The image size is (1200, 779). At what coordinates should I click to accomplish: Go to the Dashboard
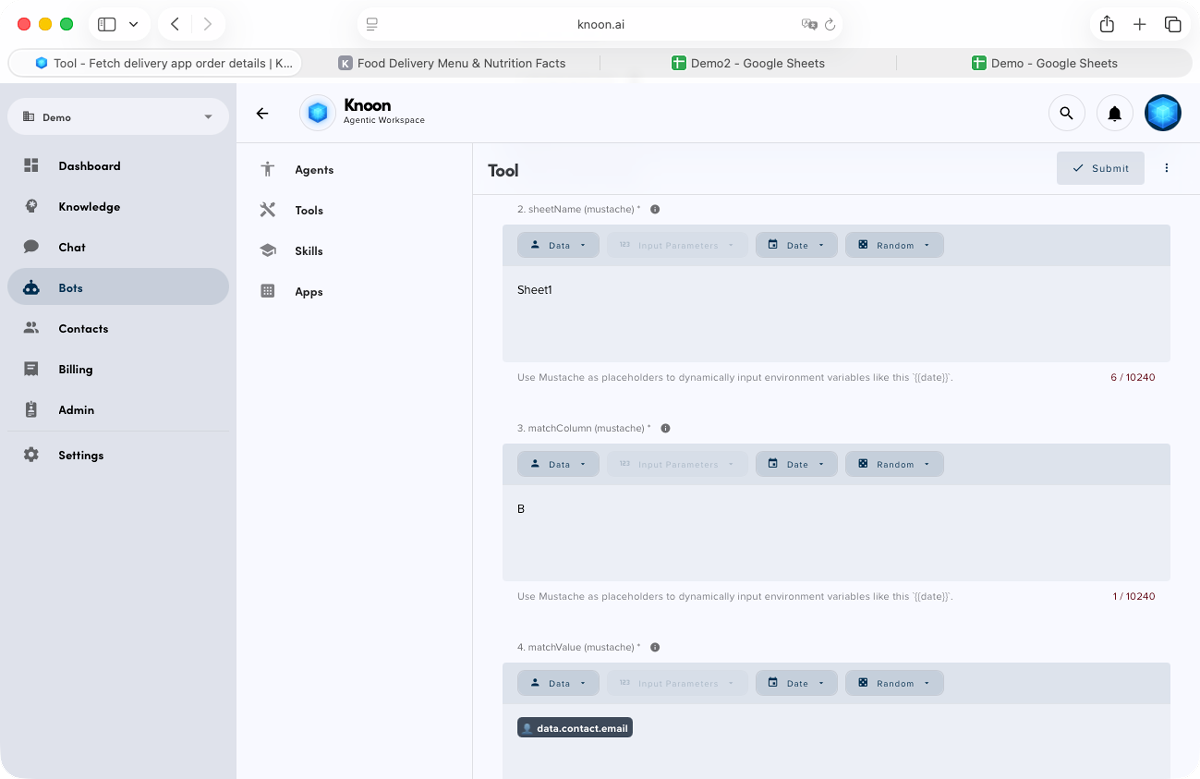pyautogui.click(x=89, y=165)
